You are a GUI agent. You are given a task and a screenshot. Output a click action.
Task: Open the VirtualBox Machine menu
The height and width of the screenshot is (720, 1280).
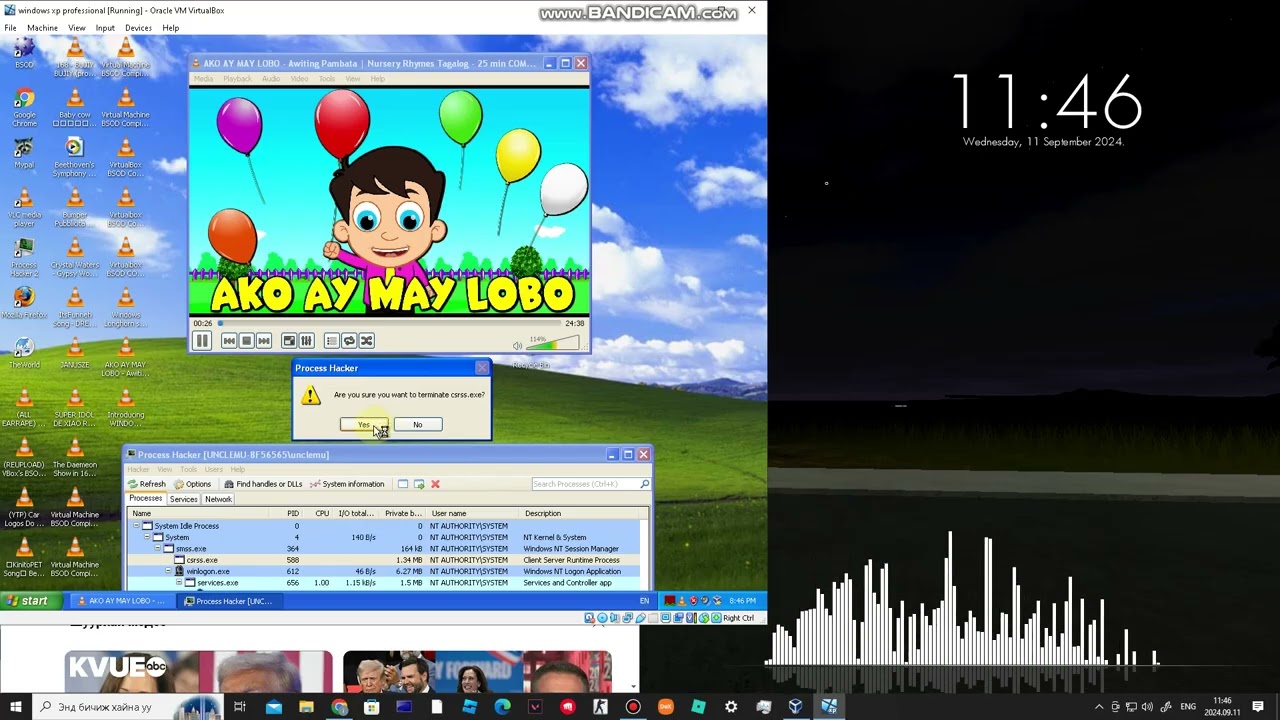[42, 28]
